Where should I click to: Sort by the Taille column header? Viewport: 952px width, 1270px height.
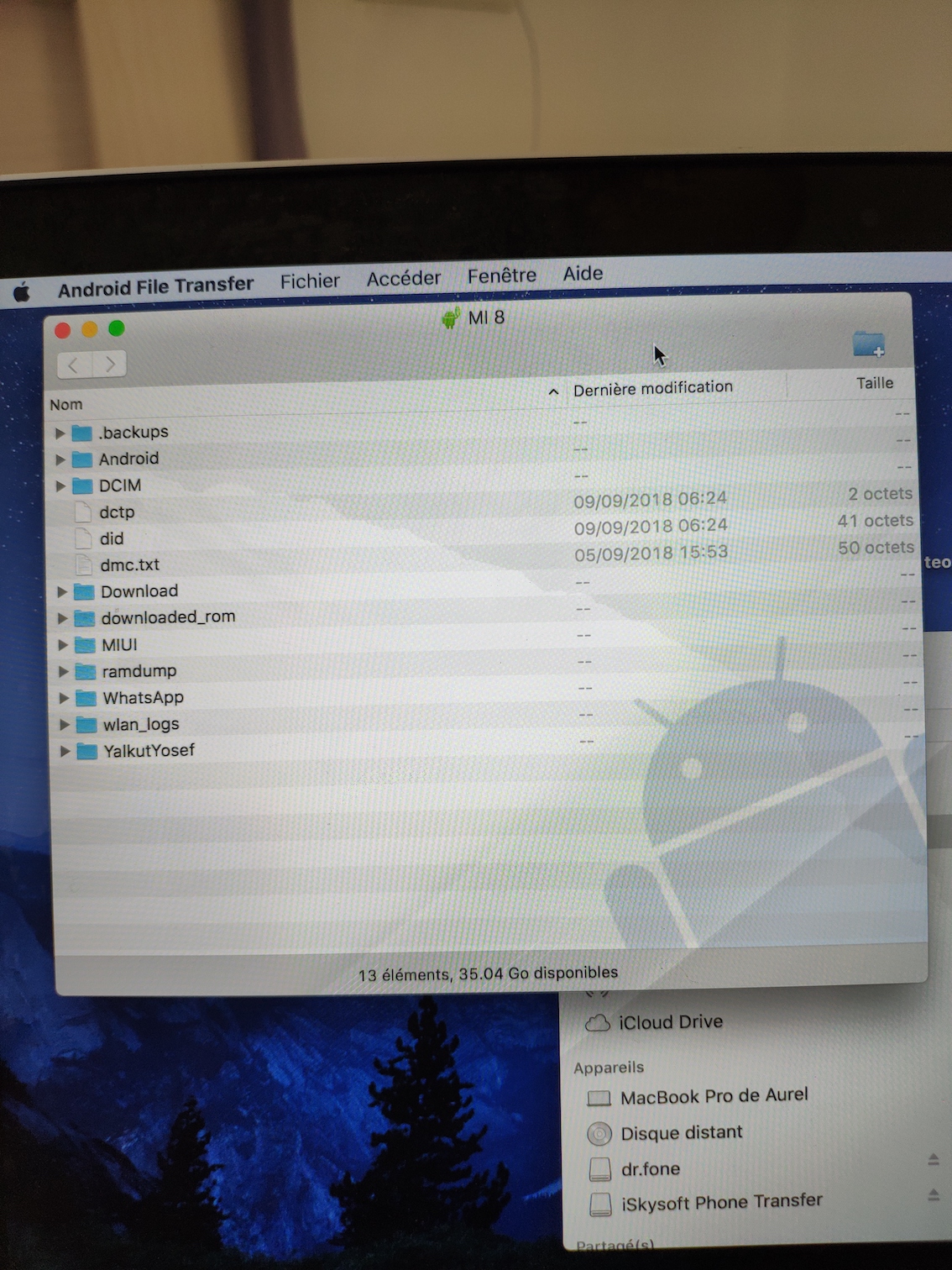click(875, 383)
